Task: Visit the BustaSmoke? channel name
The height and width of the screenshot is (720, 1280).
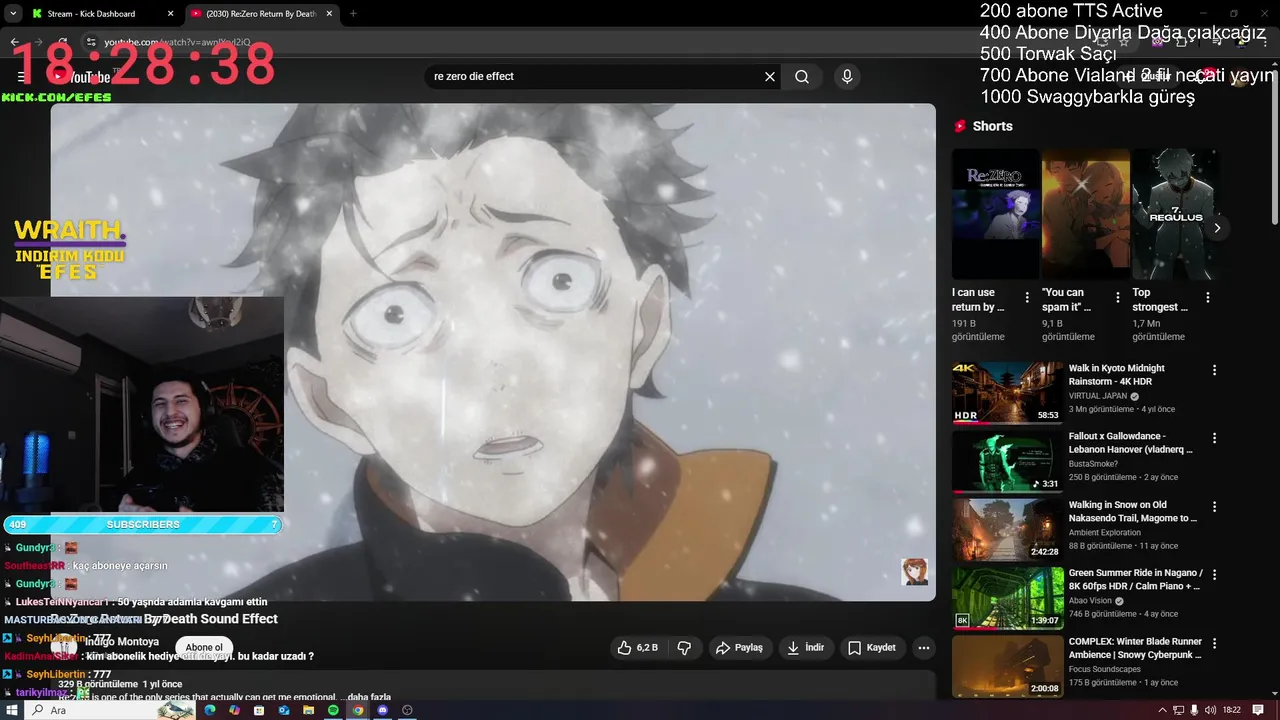Action: pos(1093,464)
